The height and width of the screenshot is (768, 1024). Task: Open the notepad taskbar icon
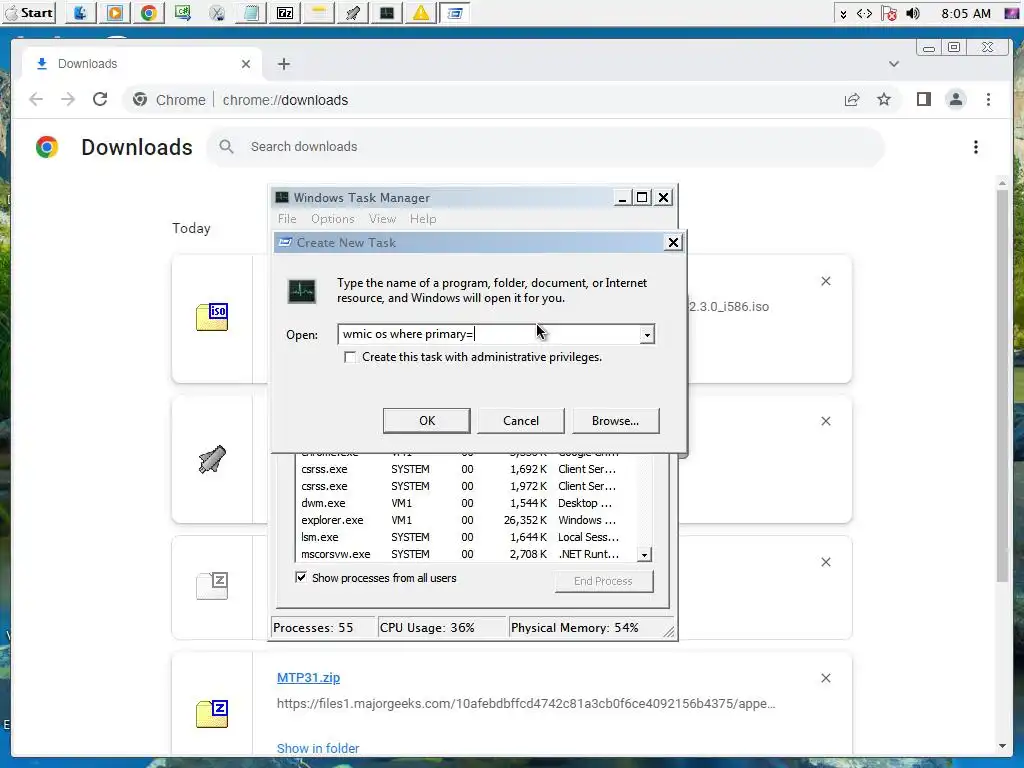251,12
